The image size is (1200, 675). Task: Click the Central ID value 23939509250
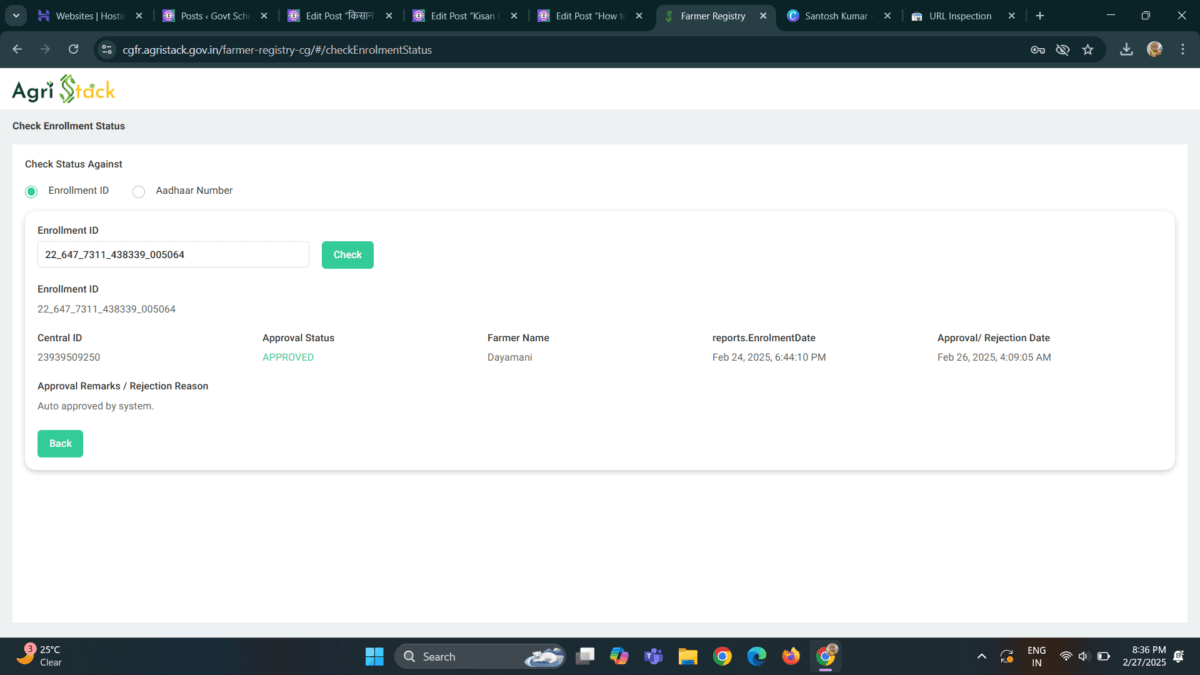(69, 357)
